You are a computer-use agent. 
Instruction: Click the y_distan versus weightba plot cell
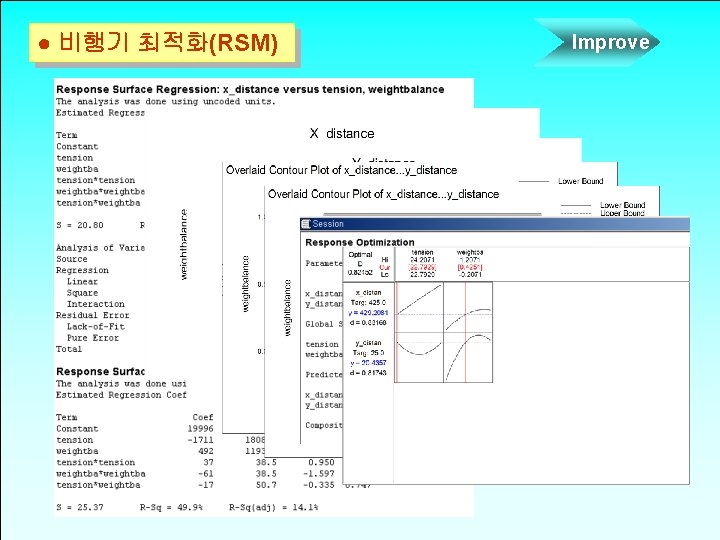pyautogui.click(x=468, y=357)
